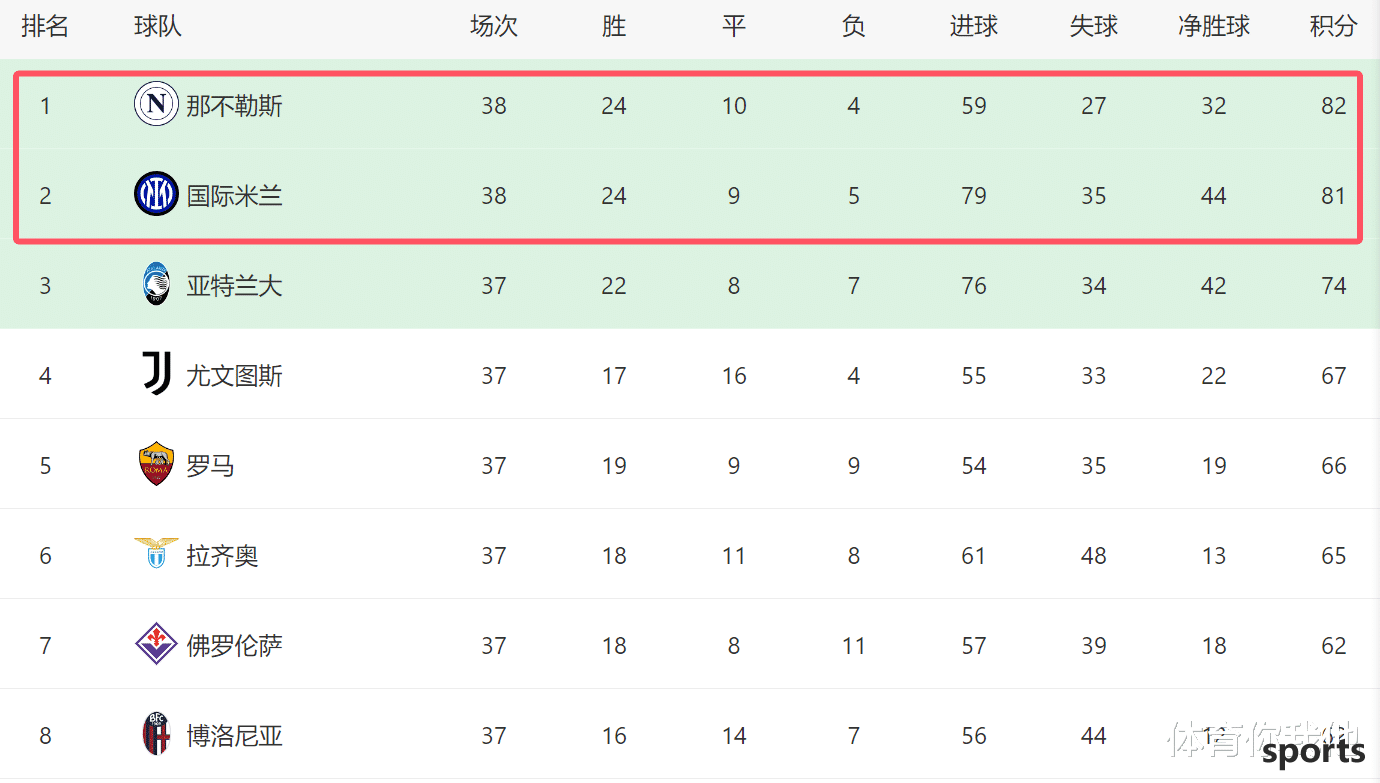
Task: Click the Lazio eagle logo
Action: pyautogui.click(x=156, y=553)
